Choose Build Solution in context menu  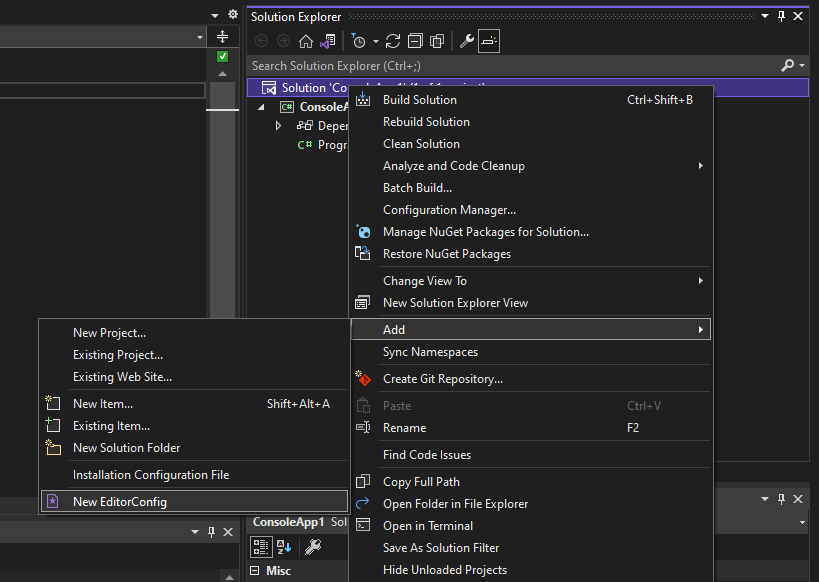(x=419, y=100)
